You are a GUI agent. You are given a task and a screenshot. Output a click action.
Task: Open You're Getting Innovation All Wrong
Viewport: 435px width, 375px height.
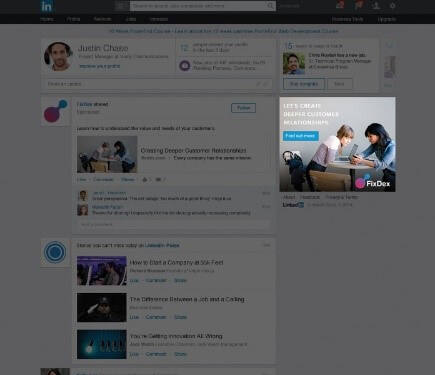click(176, 336)
